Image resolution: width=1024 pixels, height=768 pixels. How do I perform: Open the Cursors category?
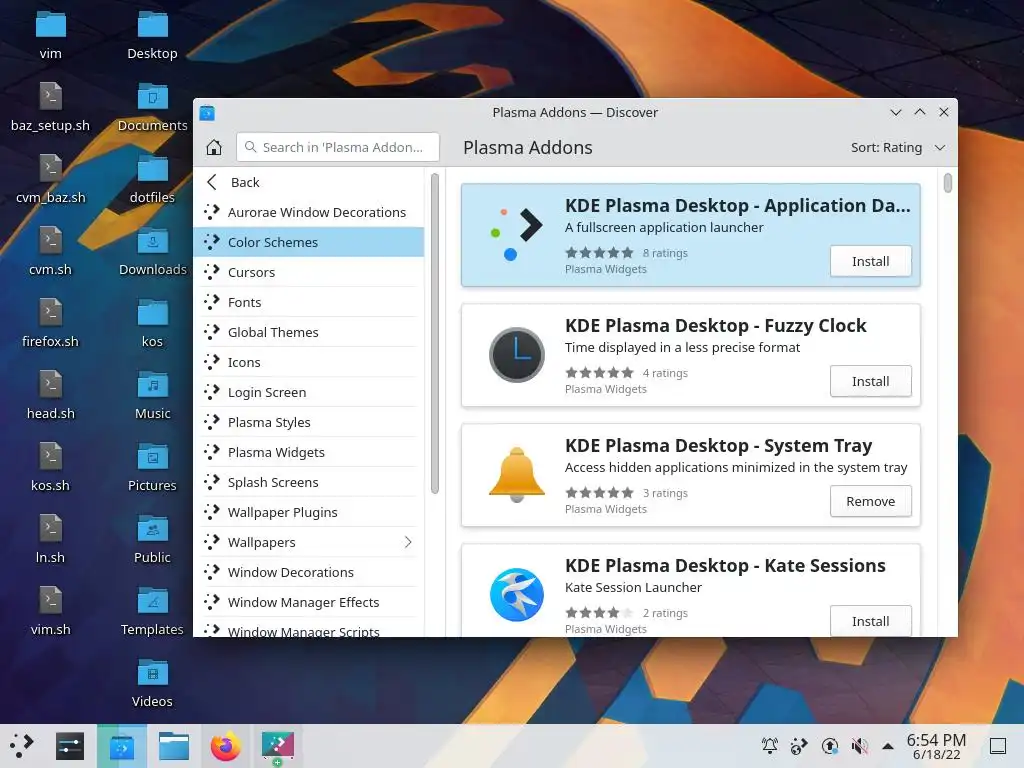click(x=309, y=272)
